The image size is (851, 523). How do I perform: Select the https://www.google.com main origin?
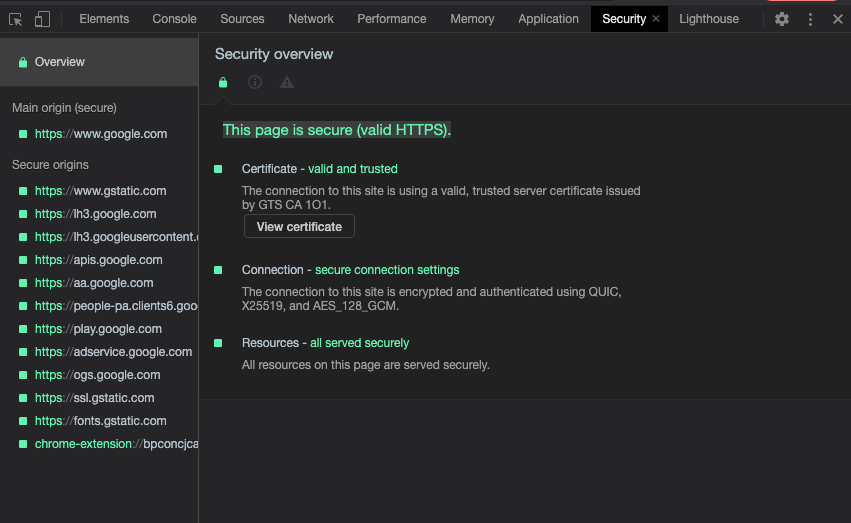click(100, 134)
